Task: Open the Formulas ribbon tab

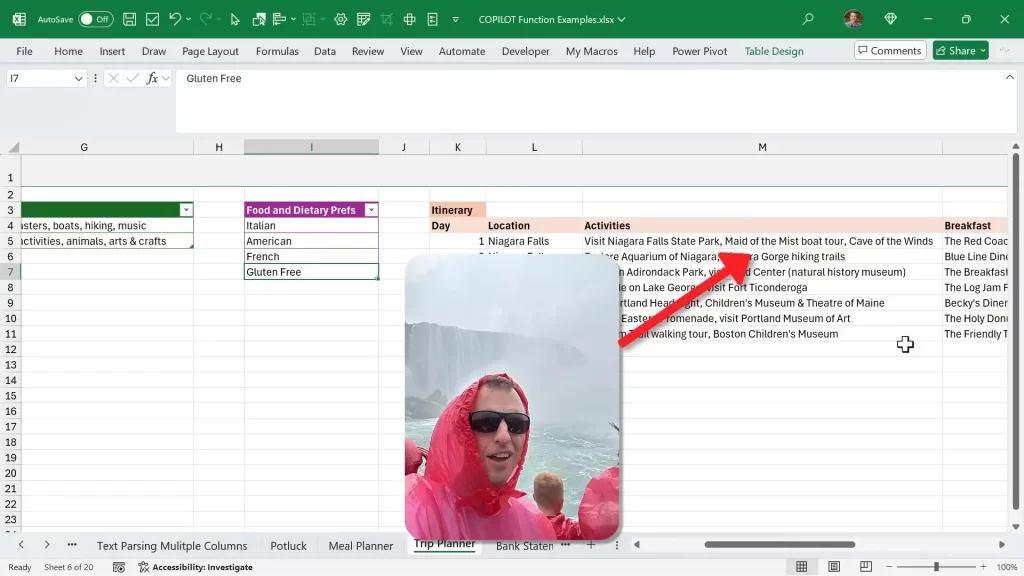Action: click(x=277, y=51)
